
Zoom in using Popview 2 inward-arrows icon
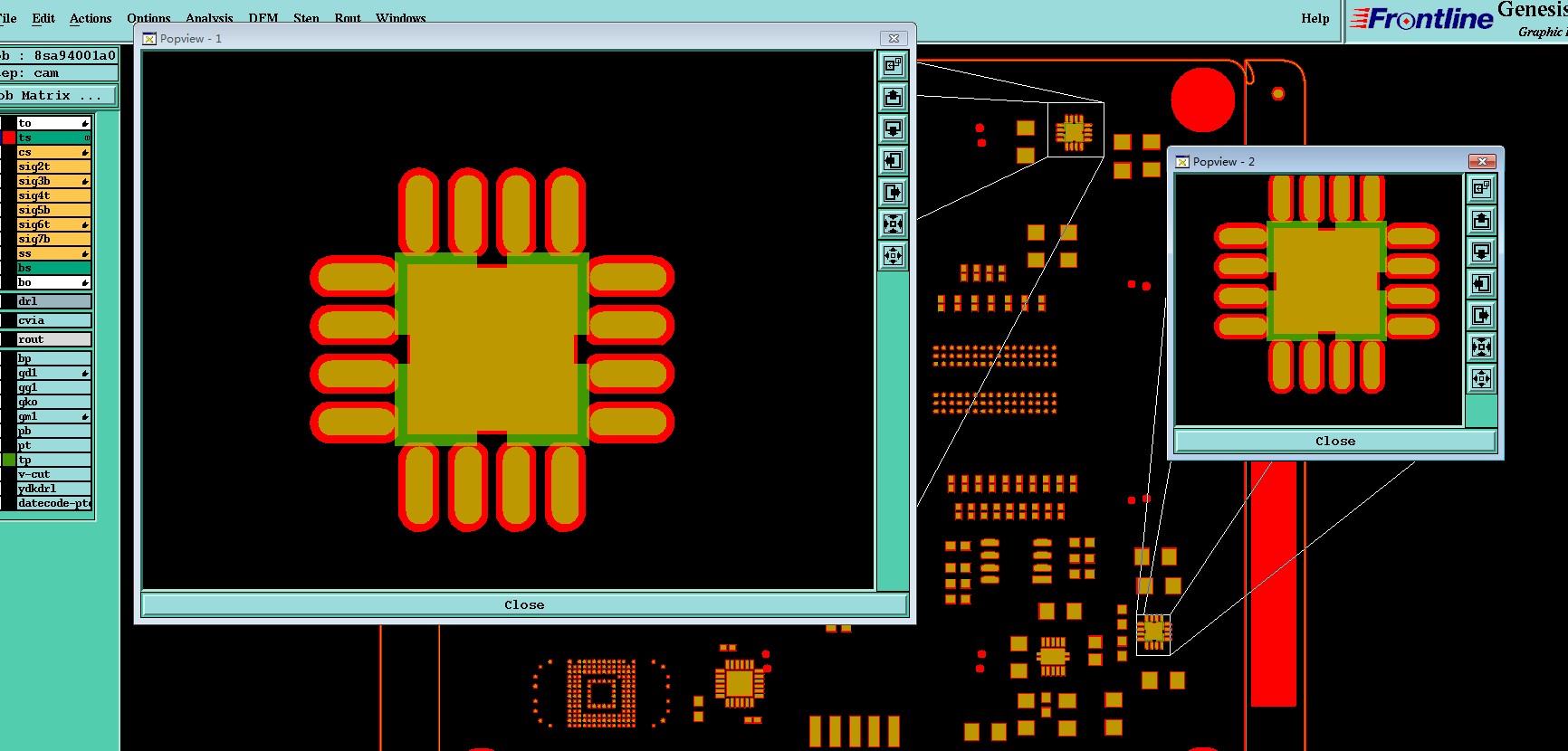(1481, 347)
